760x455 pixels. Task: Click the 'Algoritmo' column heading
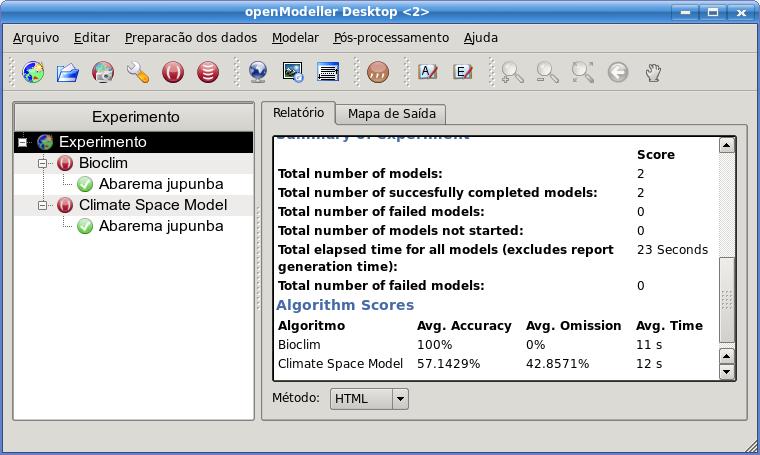[311, 326]
